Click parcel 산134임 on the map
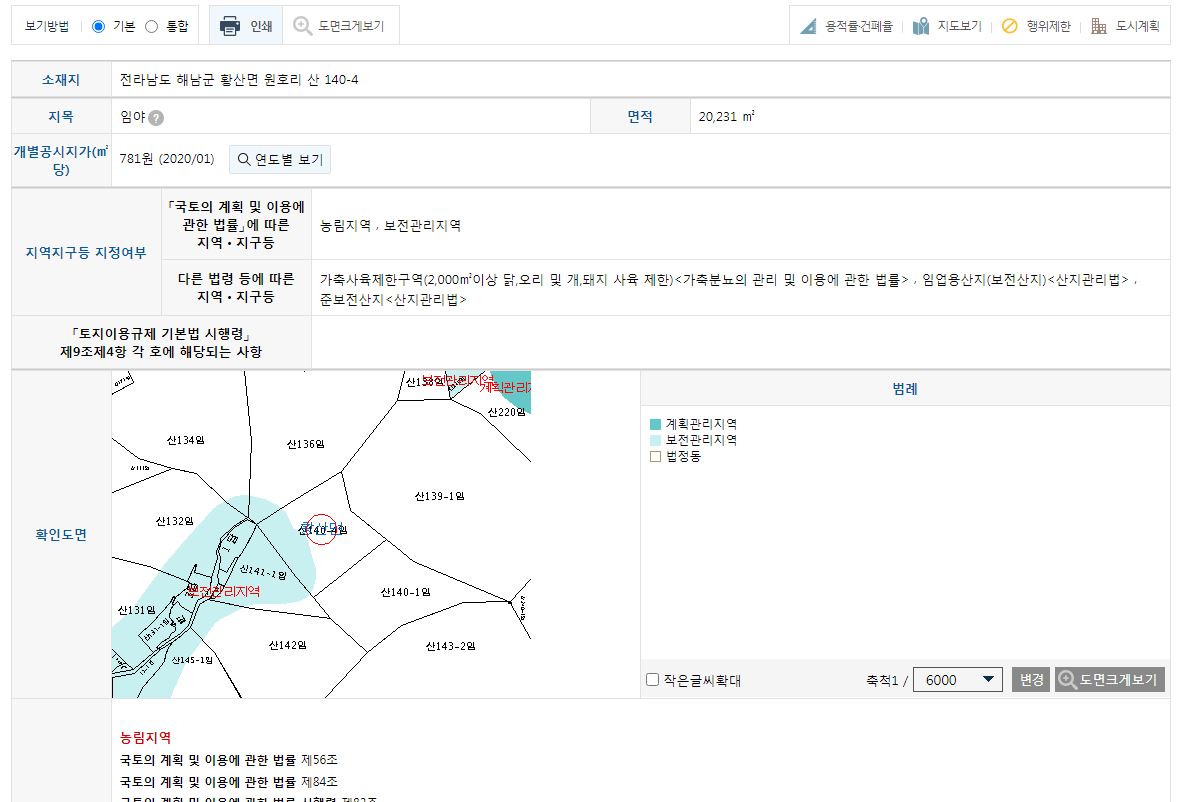1183x802 pixels. pyautogui.click(x=186, y=440)
